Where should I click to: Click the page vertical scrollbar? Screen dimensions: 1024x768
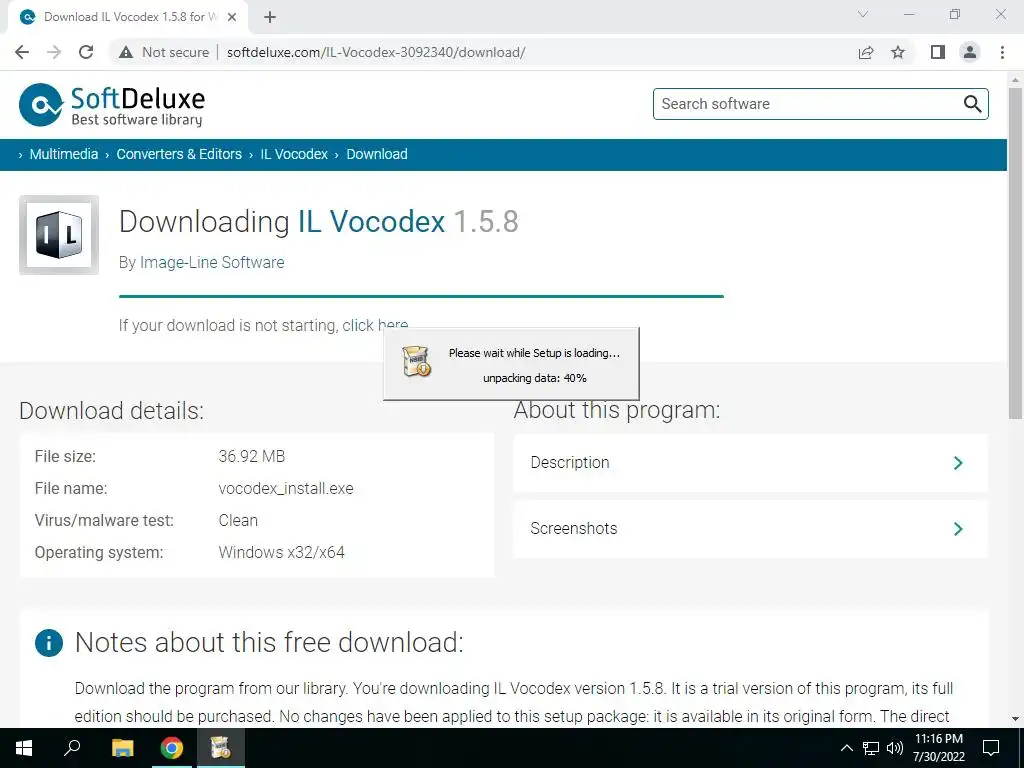point(1015,255)
